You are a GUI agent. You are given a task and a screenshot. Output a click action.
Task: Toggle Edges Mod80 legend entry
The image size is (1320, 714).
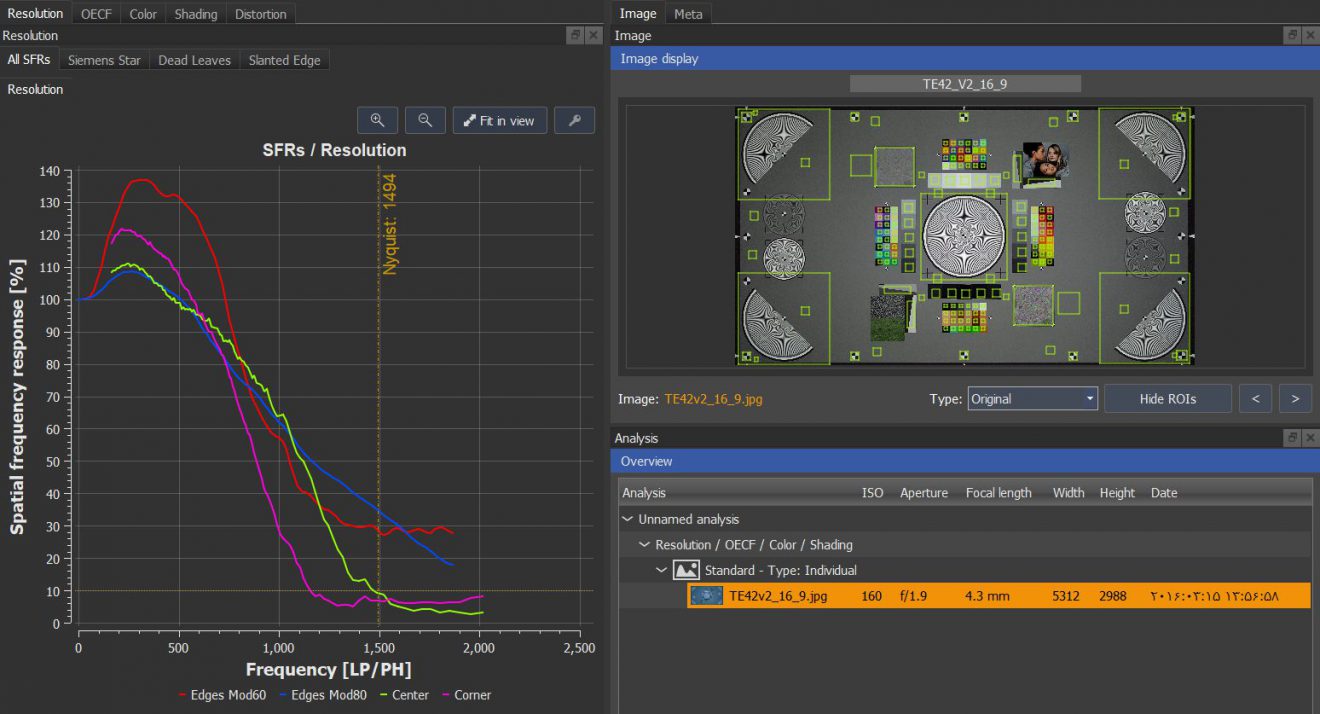tap(325, 695)
